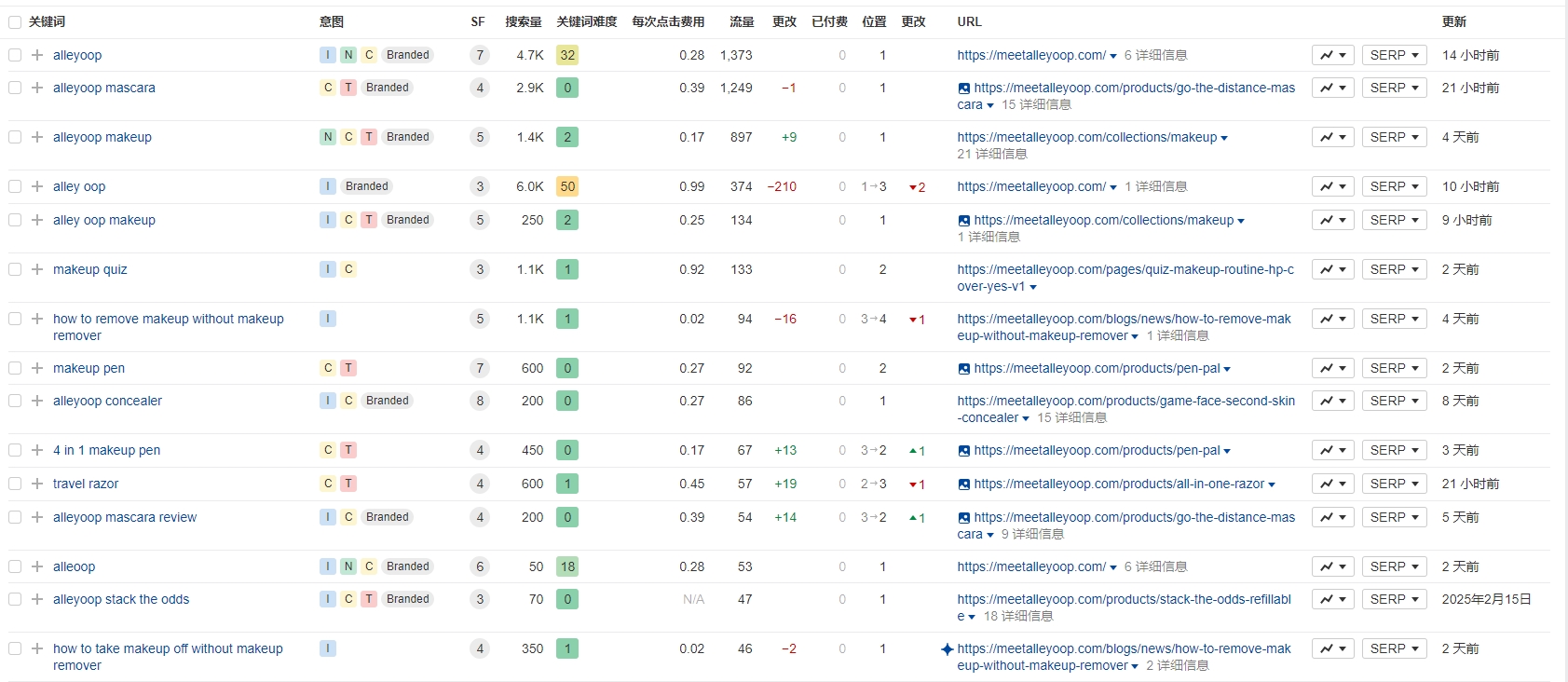Check the alleoop row checkbox
The image size is (1568, 682).
[x=15, y=566]
